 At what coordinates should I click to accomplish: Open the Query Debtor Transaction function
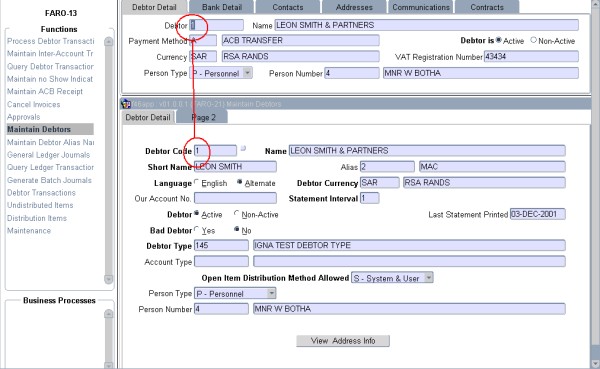coord(50,67)
